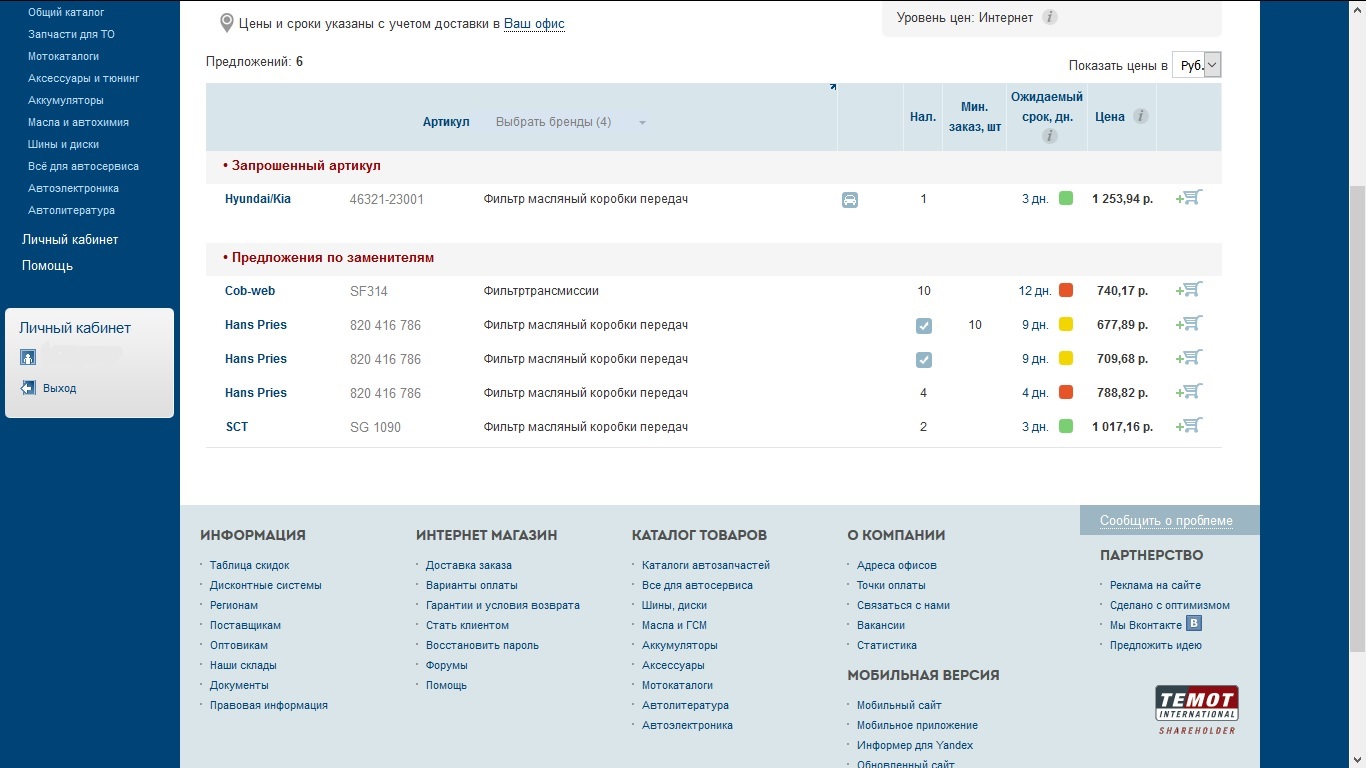This screenshot has height=768, width=1366.
Task: Add SCT SG 1090 to cart
Action: point(1189,426)
